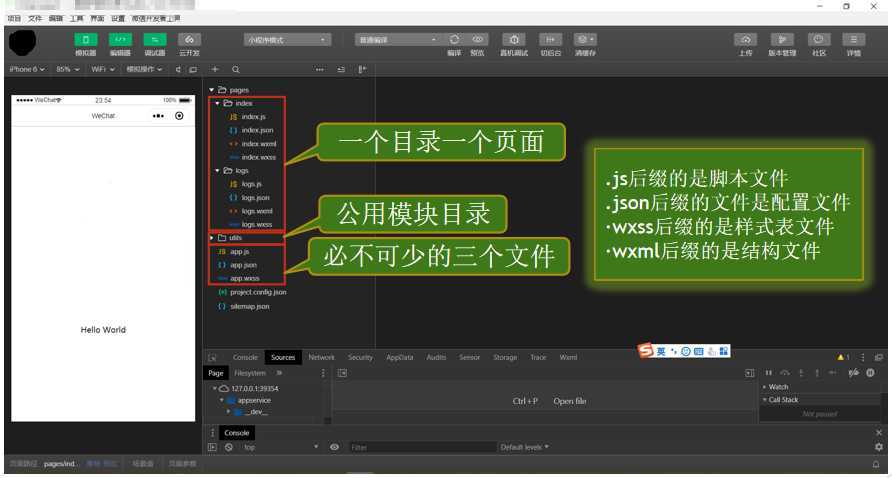The width and height of the screenshot is (892, 478).
Task: Click the pause script execution icon
Action: click(769, 373)
